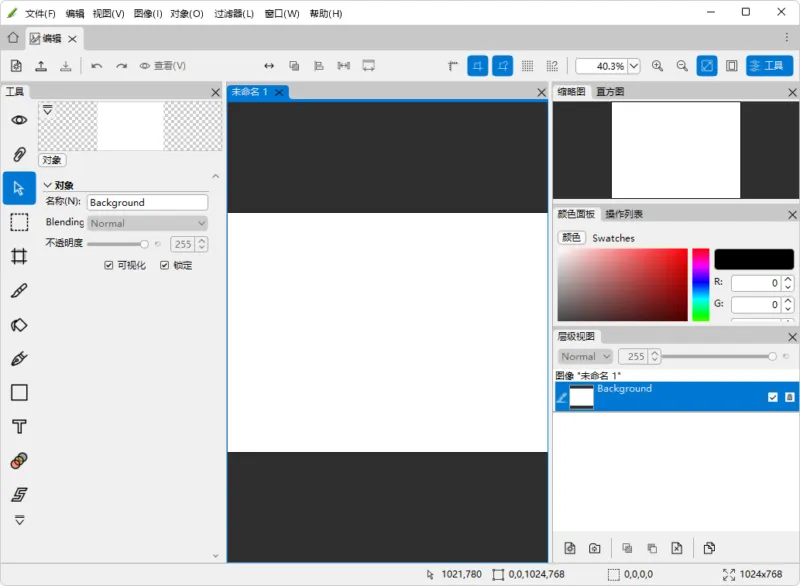
Task: Select the color channels retouch tool
Action: tap(19, 461)
